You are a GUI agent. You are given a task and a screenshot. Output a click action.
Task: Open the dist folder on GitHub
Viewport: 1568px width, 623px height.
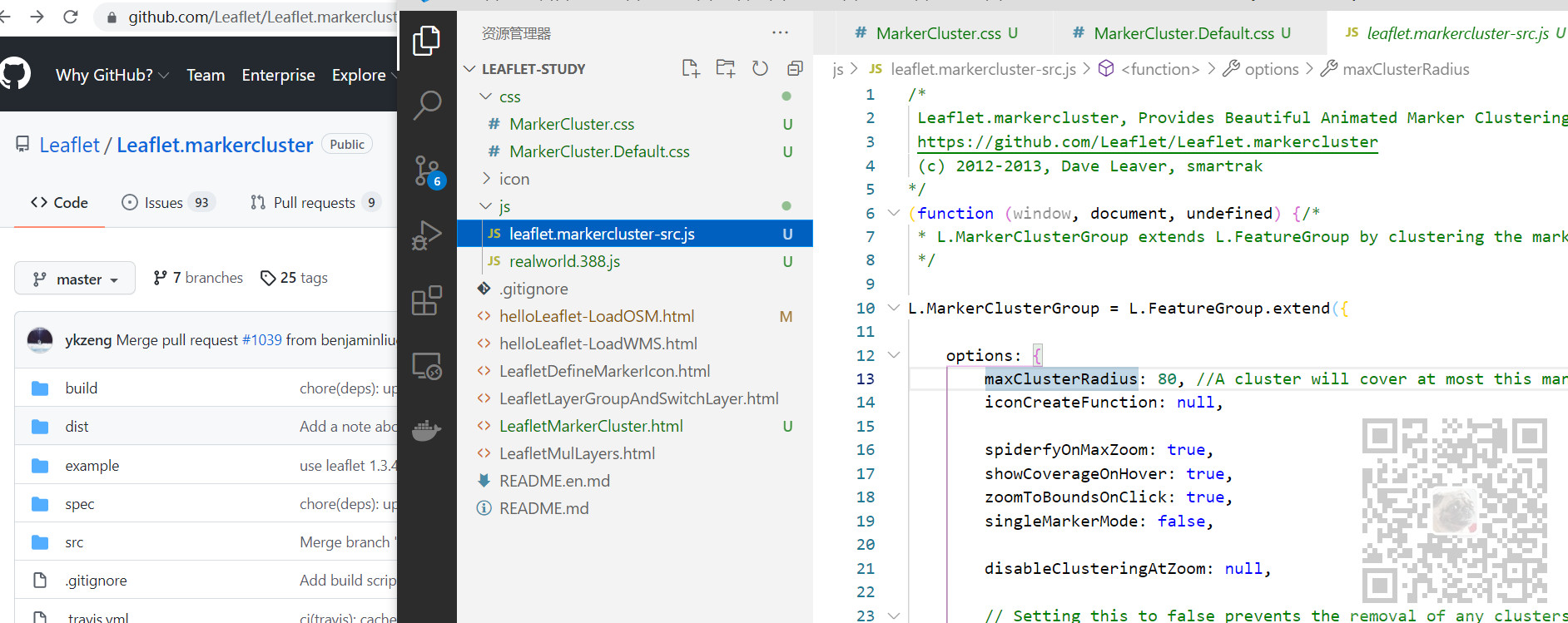(x=77, y=426)
